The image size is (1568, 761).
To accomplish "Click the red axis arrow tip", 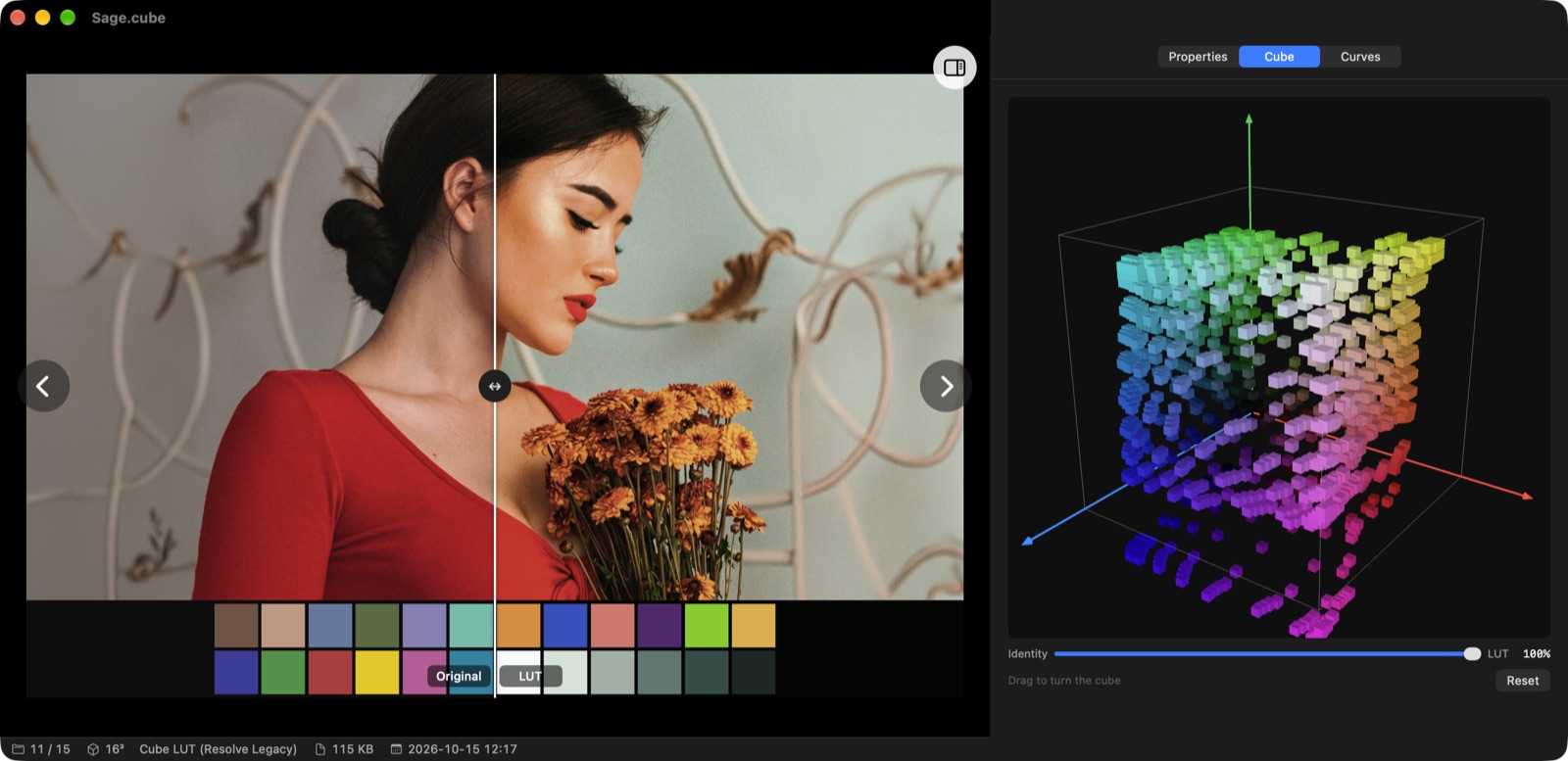I will [x=1527, y=496].
